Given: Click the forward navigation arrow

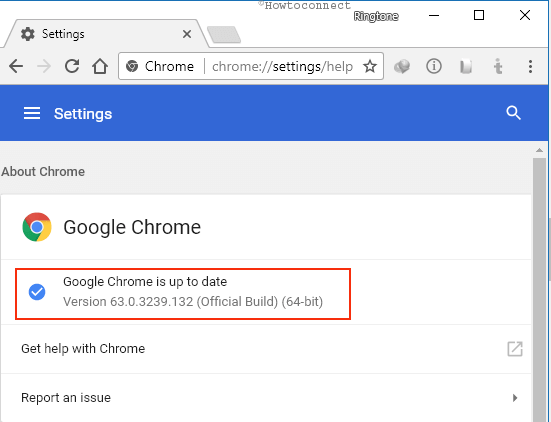Looking at the screenshot, I should pyautogui.click(x=44, y=66).
